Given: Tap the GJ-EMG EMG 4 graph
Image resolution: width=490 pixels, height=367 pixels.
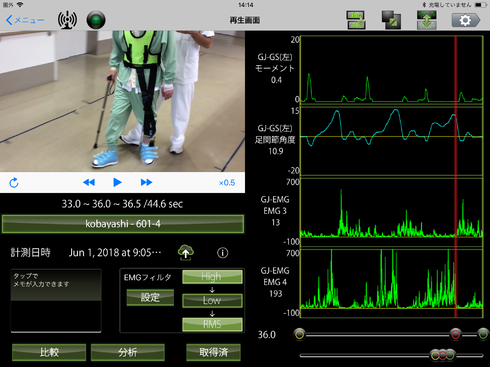Looking at the screenshot, I should click(392, 283).
